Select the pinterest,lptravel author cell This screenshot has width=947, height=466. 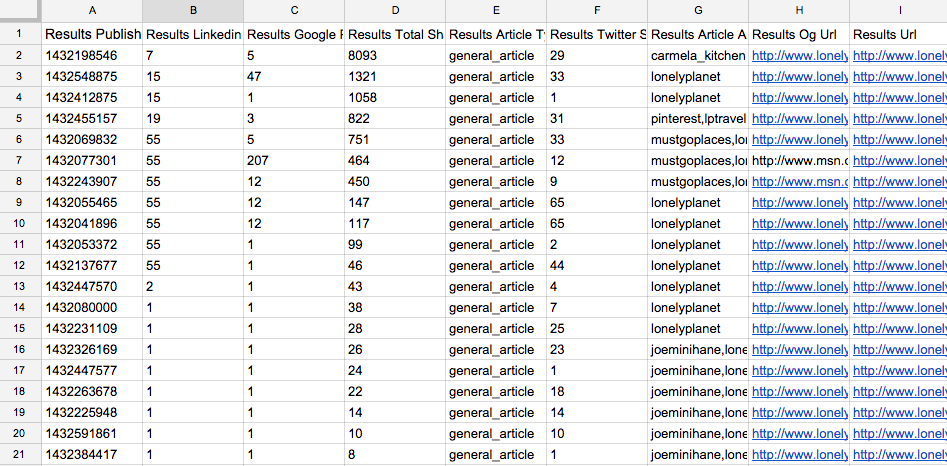pyautogui.click(x=698, y=119)
